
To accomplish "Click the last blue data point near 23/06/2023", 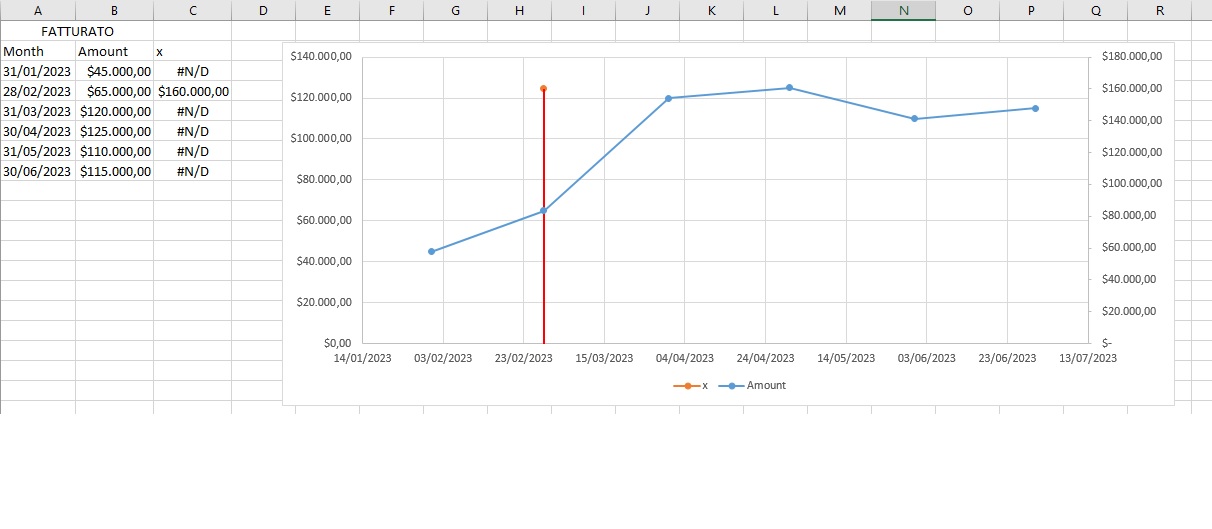I will point(1035,108).
